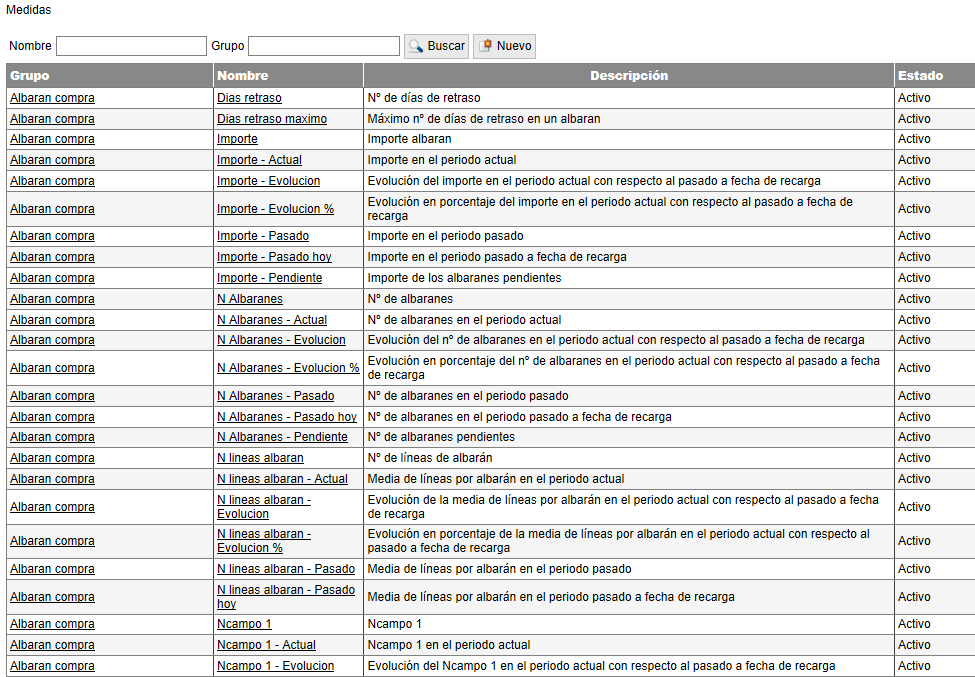
Task: Focus the Grupo filter input box
Action: tap(323, 46)
